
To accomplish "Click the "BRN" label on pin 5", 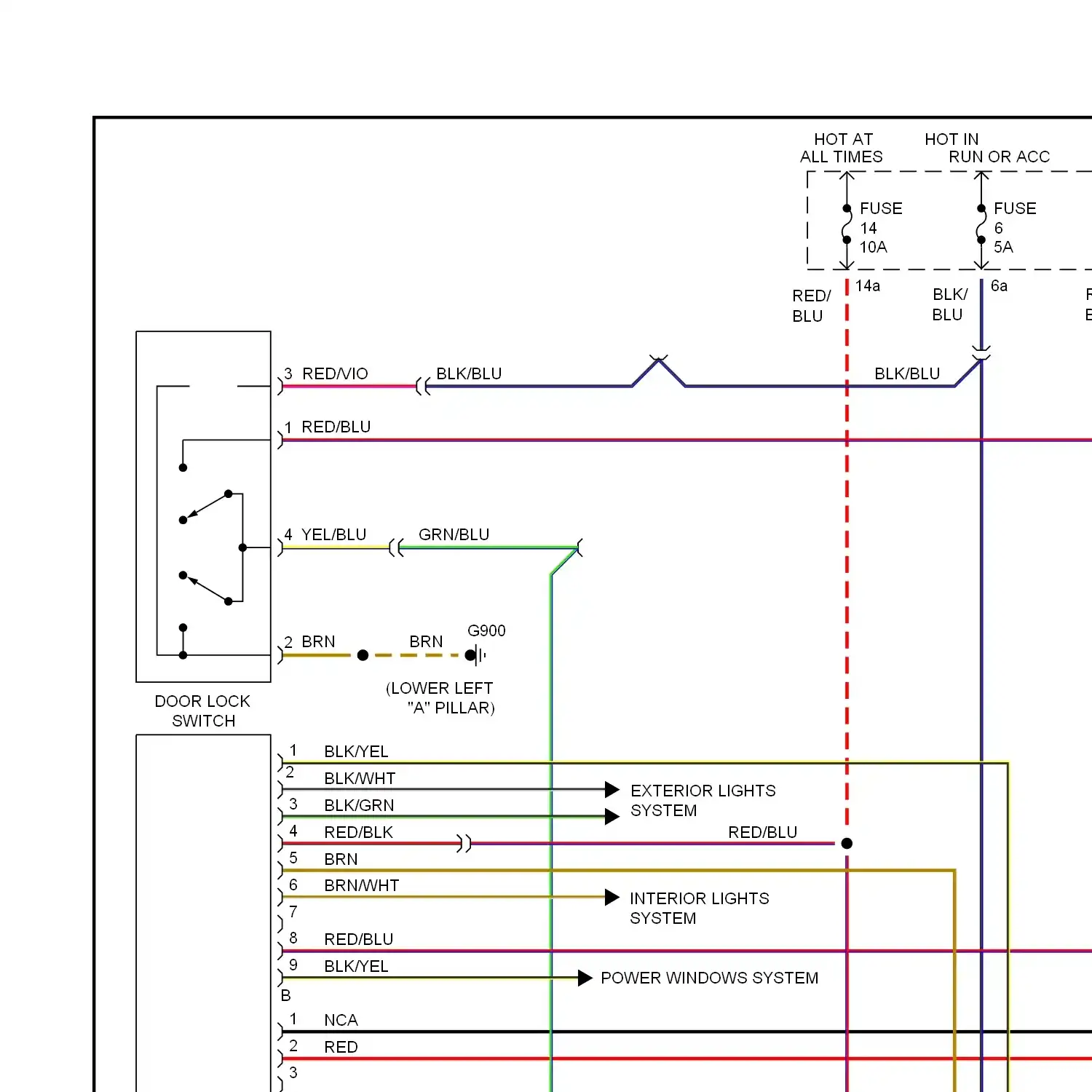I will click(x=341, y=859).
